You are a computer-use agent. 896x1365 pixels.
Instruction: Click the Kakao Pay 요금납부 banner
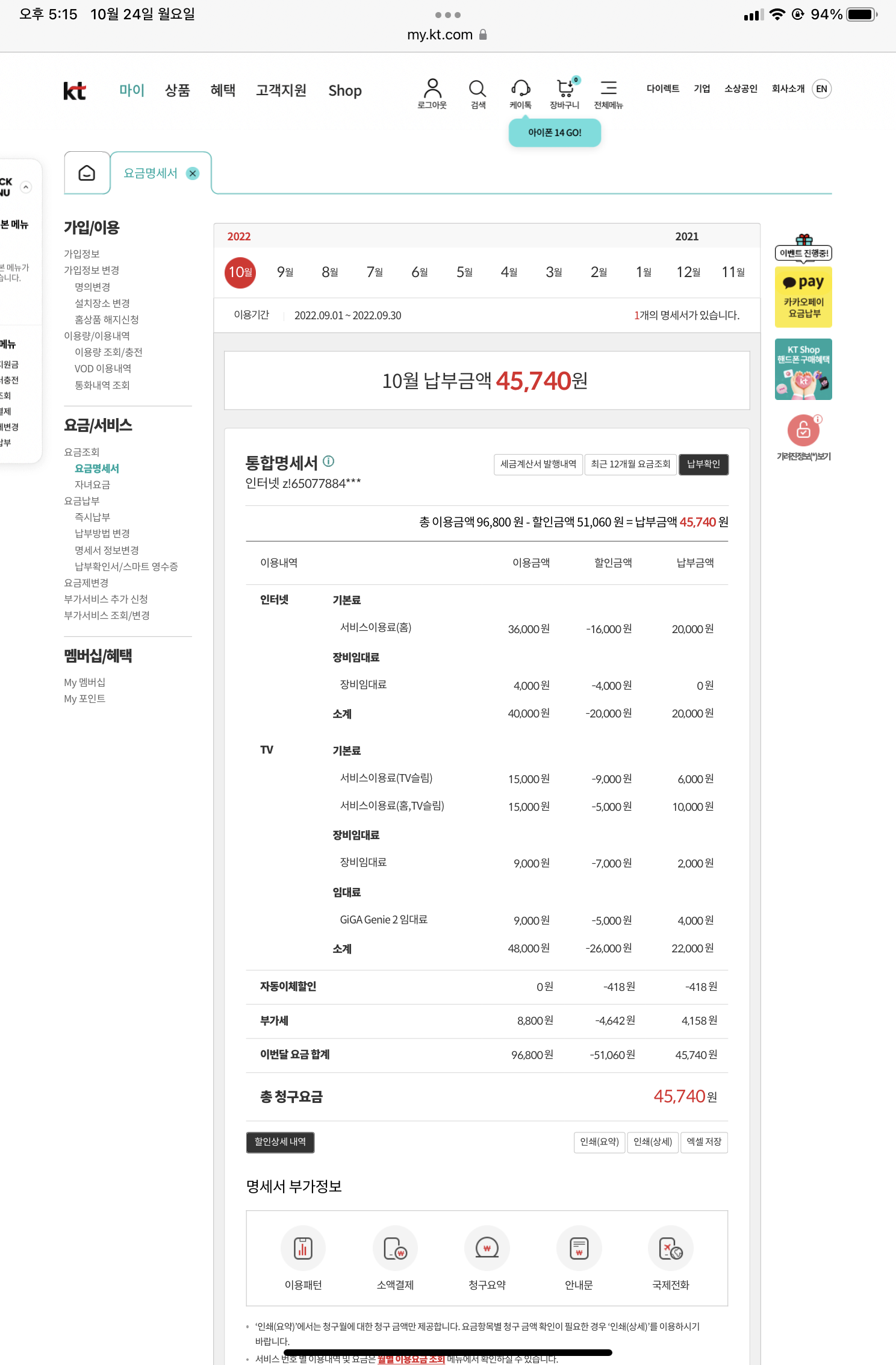(x=803, y=297)
